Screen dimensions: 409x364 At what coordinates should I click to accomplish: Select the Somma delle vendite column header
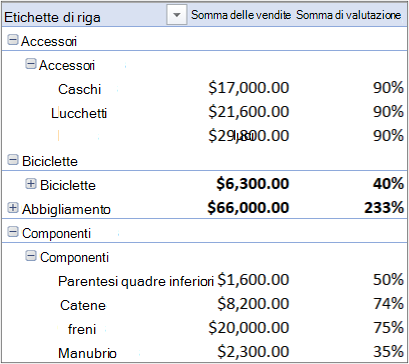tap(241, 15)
